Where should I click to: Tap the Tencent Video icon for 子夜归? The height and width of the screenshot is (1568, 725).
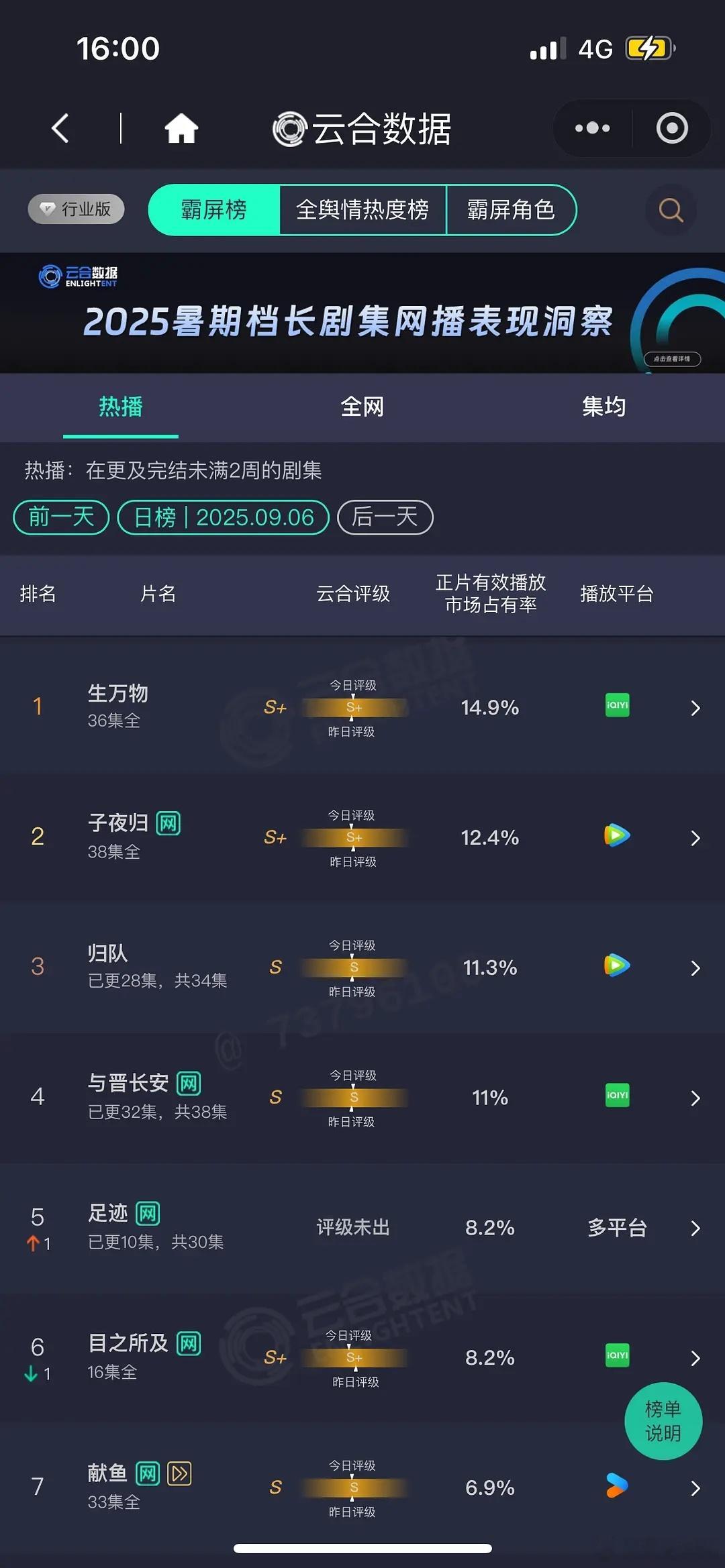coord(617,835)
